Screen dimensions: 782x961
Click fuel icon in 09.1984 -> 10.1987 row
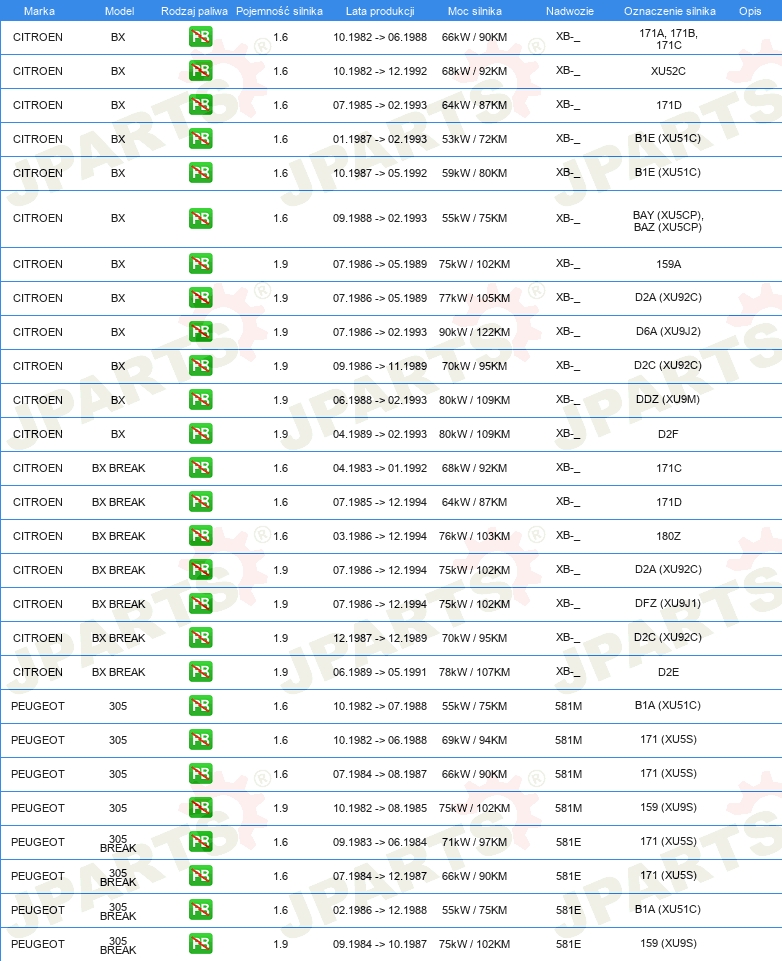pyautogui.click(x=200, y=944)
